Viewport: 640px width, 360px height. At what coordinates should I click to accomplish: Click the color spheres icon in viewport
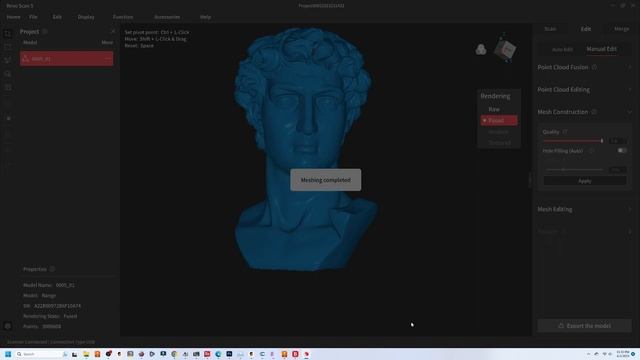pos(481,49)
